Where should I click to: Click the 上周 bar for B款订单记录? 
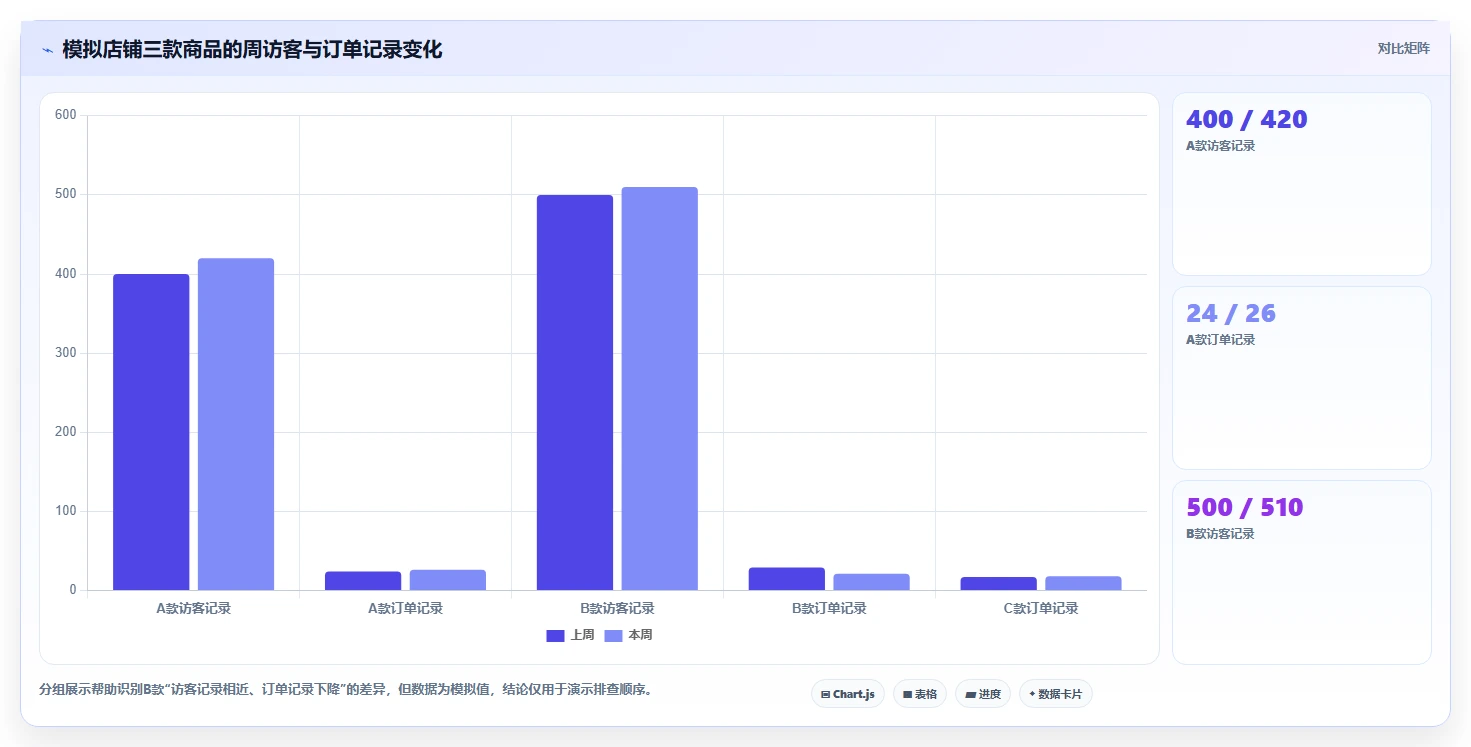(x=787, y=579)
